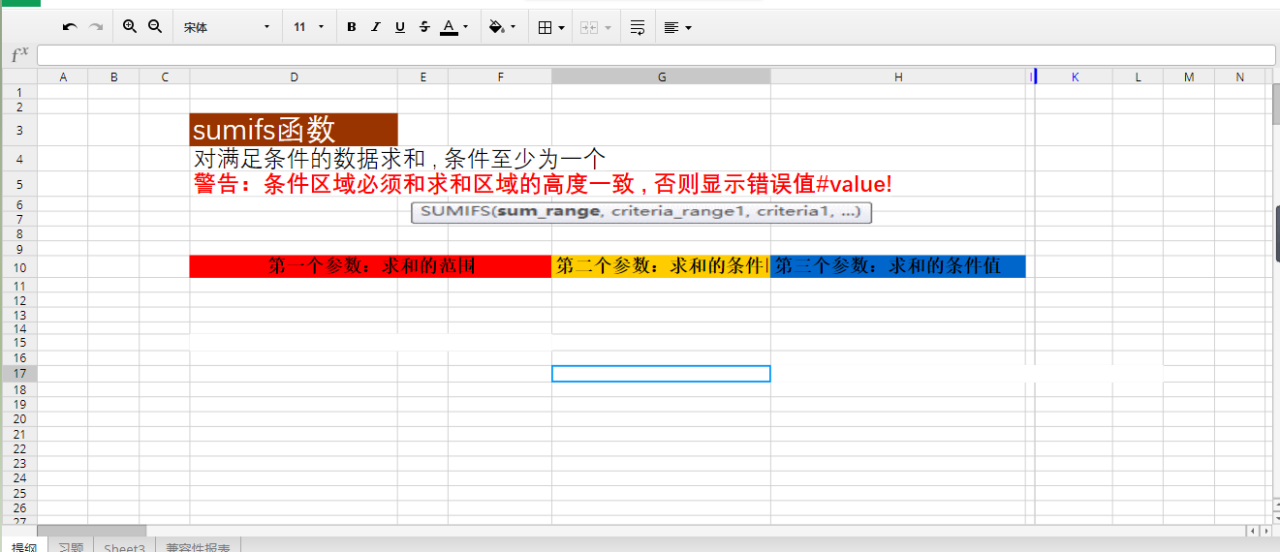Click the red '警告' warning text
This screenshot has height=552, width=1280.
(542, 184)
